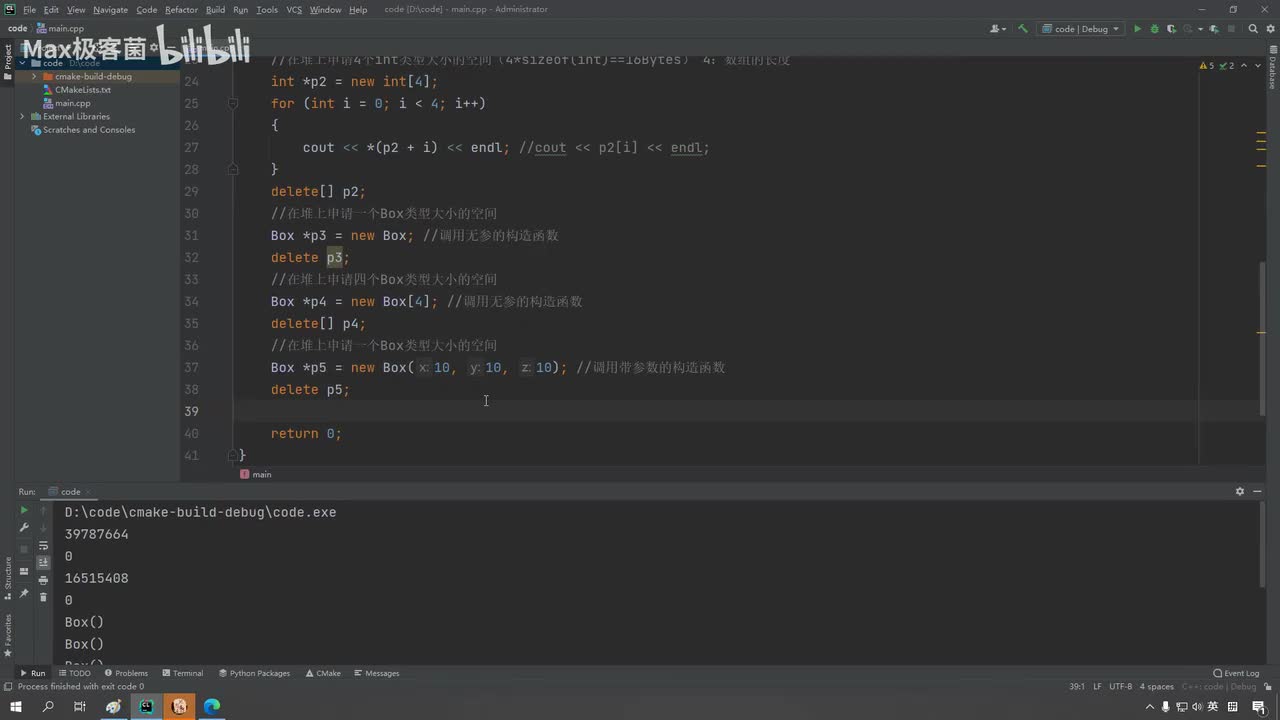Clear Run console with trash icon
The height and width of the screenshot is (720, 1280).
pos(43,597)
